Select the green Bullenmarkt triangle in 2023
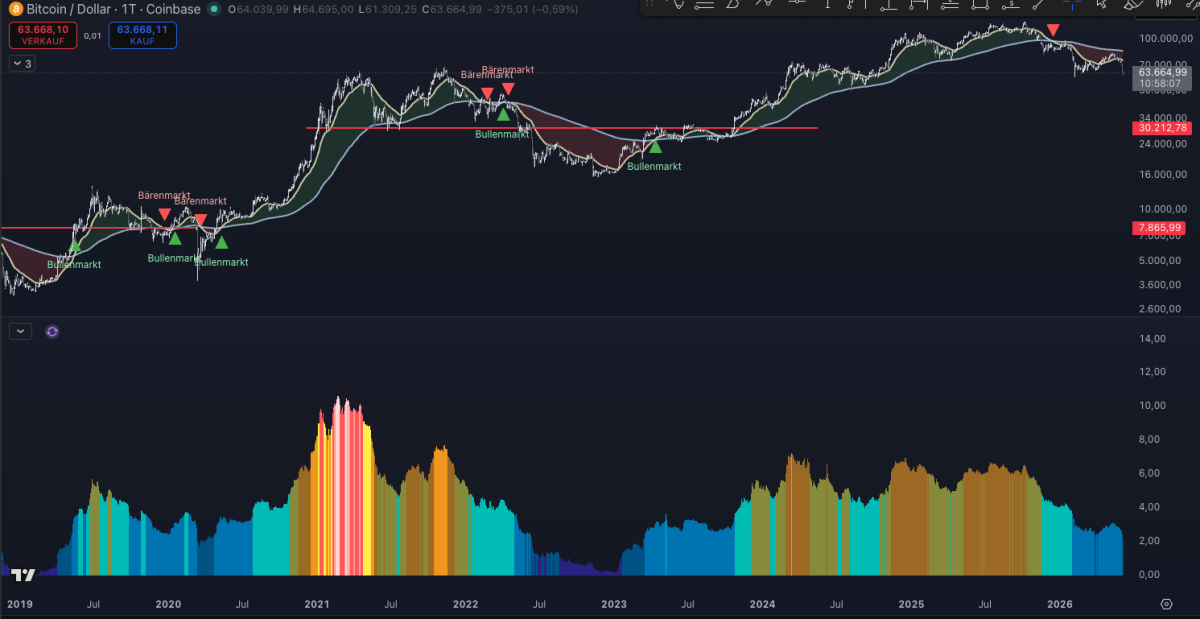 [x=655, y=146]
